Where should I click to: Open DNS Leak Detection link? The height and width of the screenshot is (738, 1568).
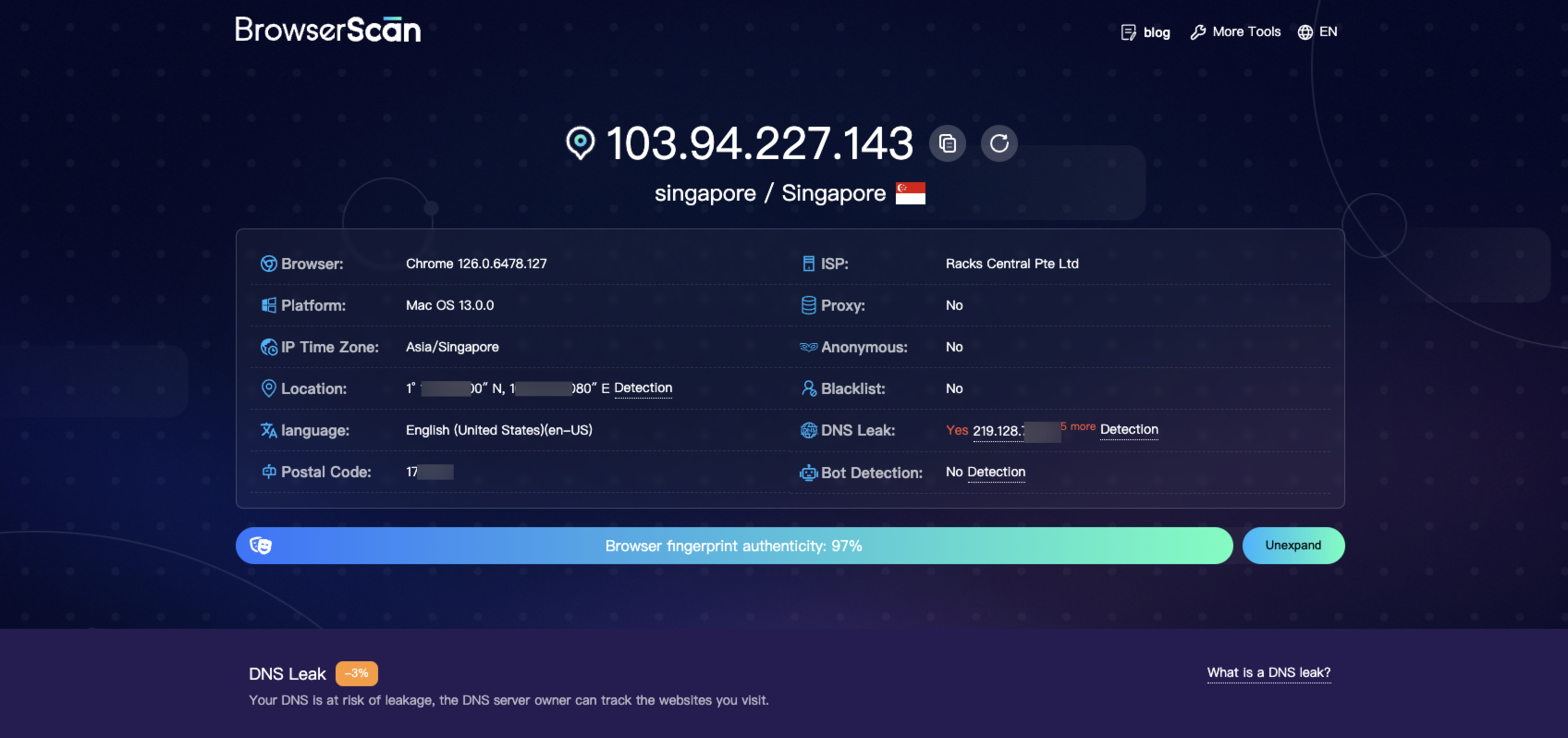click(x=1129, y=430)
